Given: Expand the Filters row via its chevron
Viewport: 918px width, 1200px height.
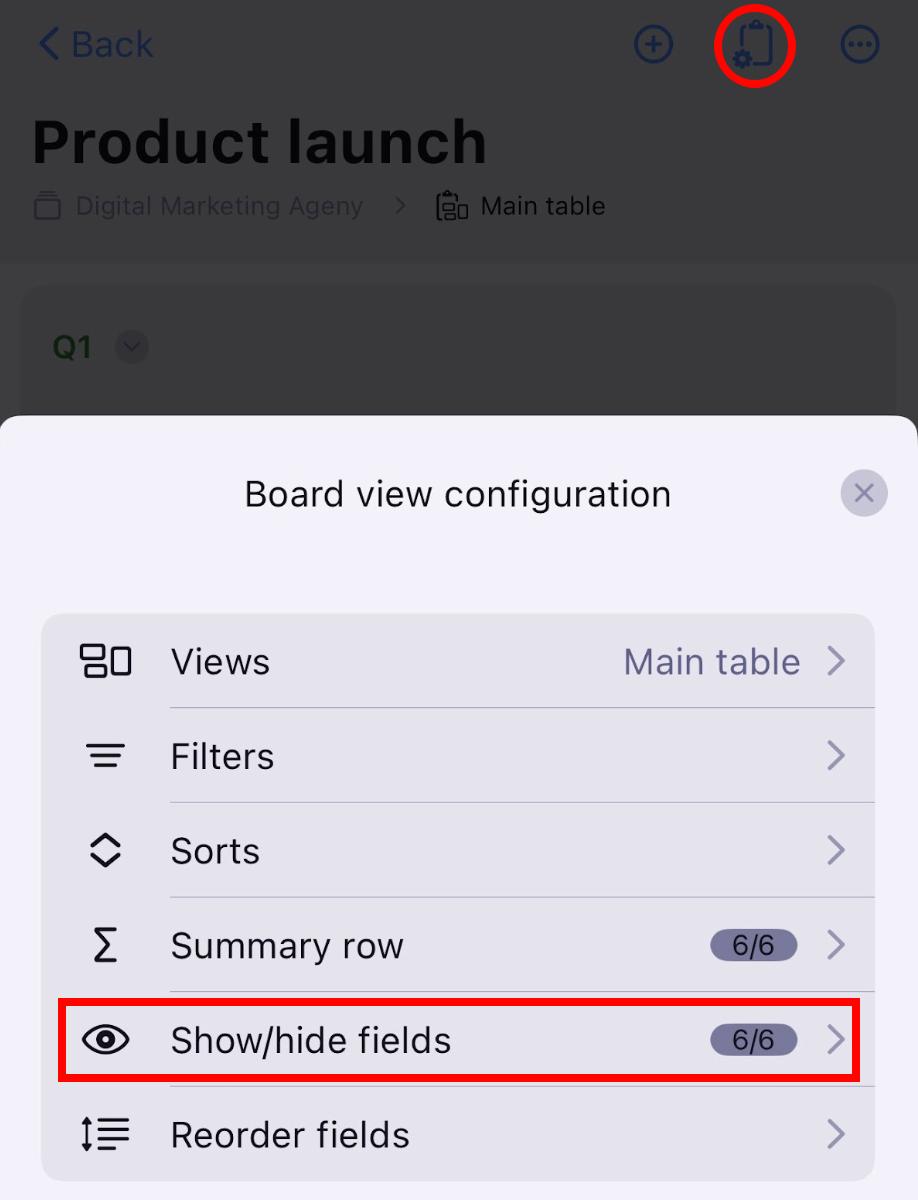Looking at the screenshot, I should coord(836,756).
